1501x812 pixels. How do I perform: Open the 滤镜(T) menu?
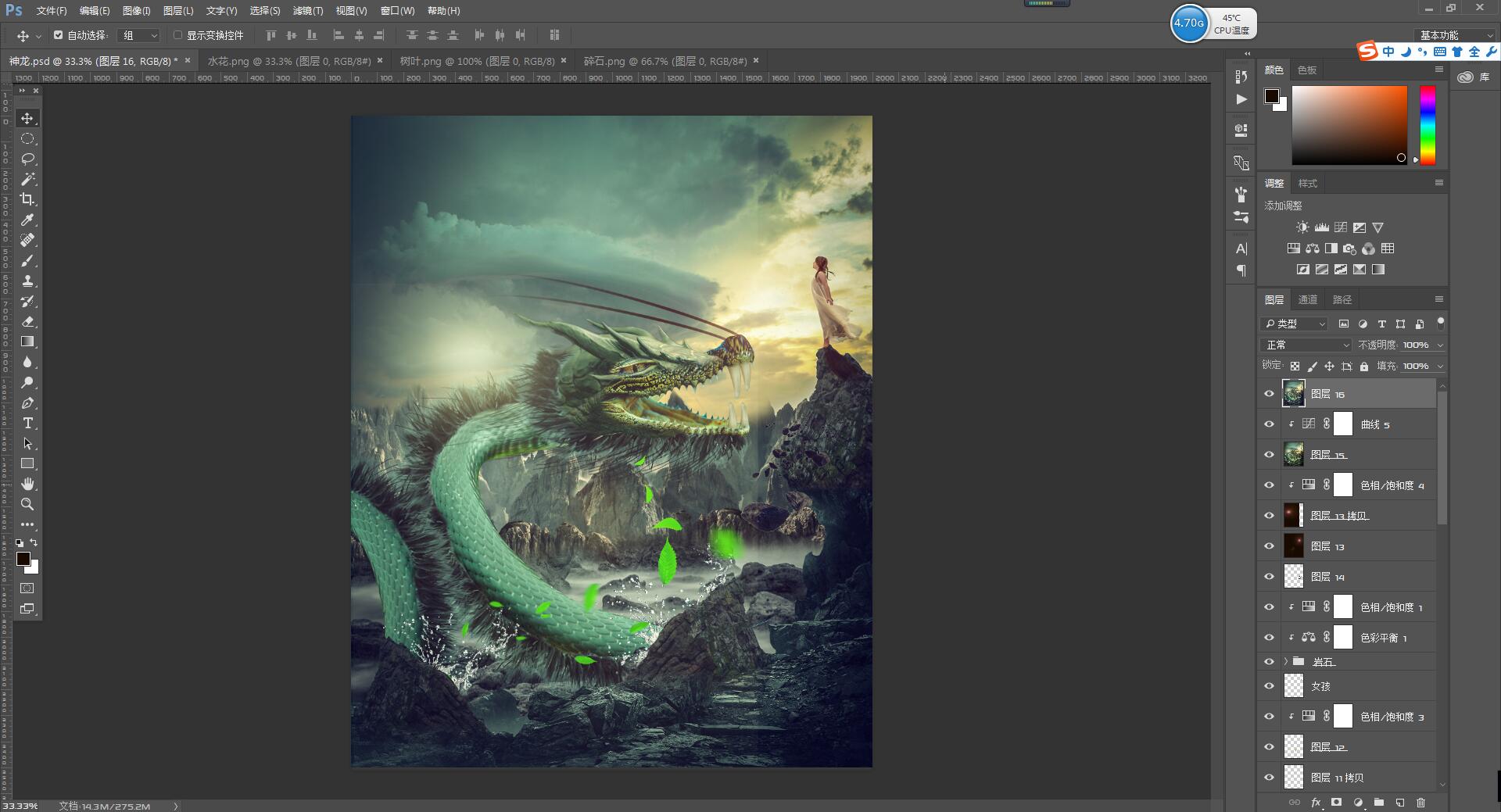coord(307,11)
